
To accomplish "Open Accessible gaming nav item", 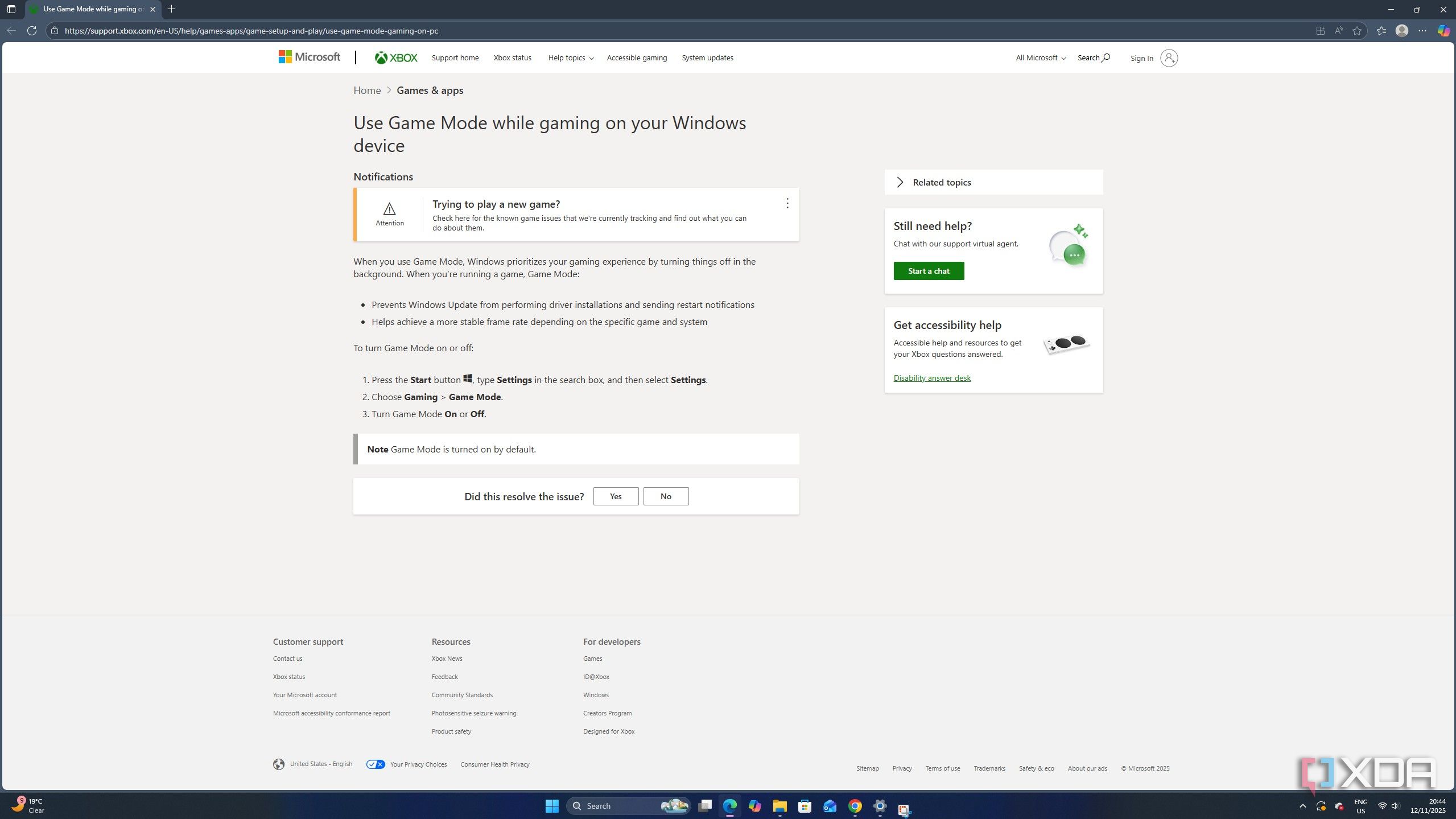I will point(637,58).
